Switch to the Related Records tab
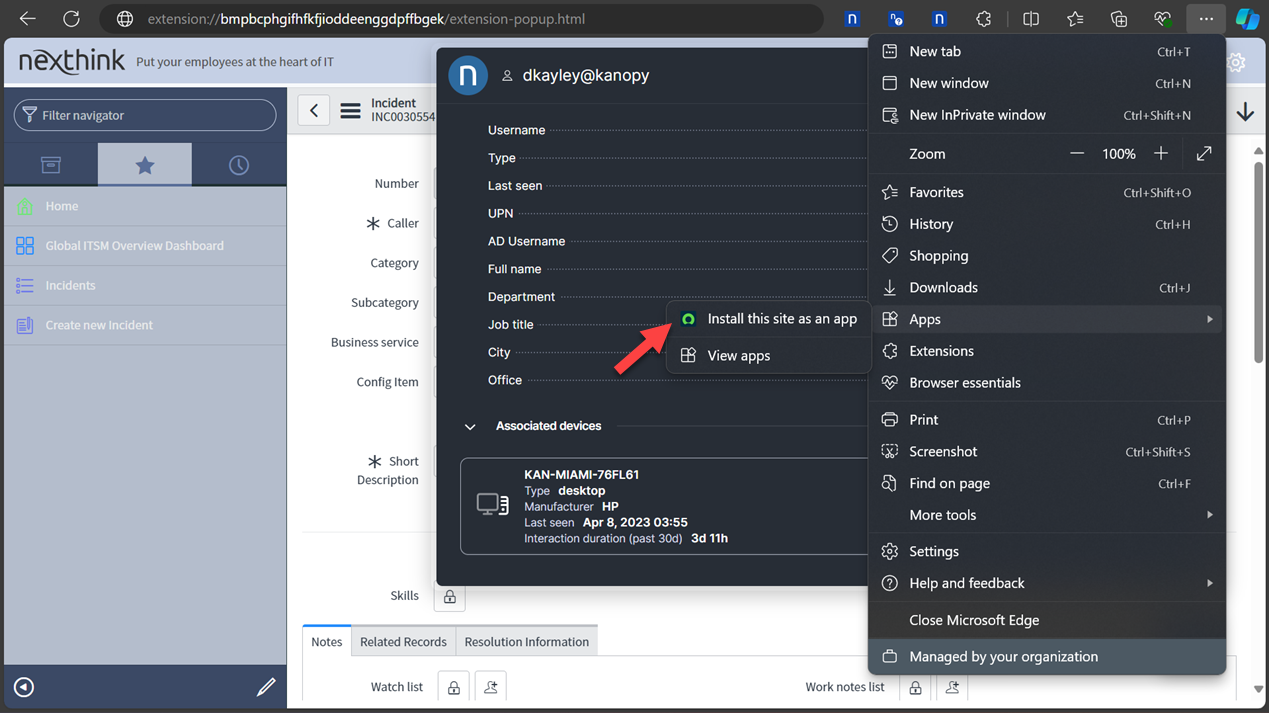Viewport: 1269px width, 713px height. coord(403,642)
